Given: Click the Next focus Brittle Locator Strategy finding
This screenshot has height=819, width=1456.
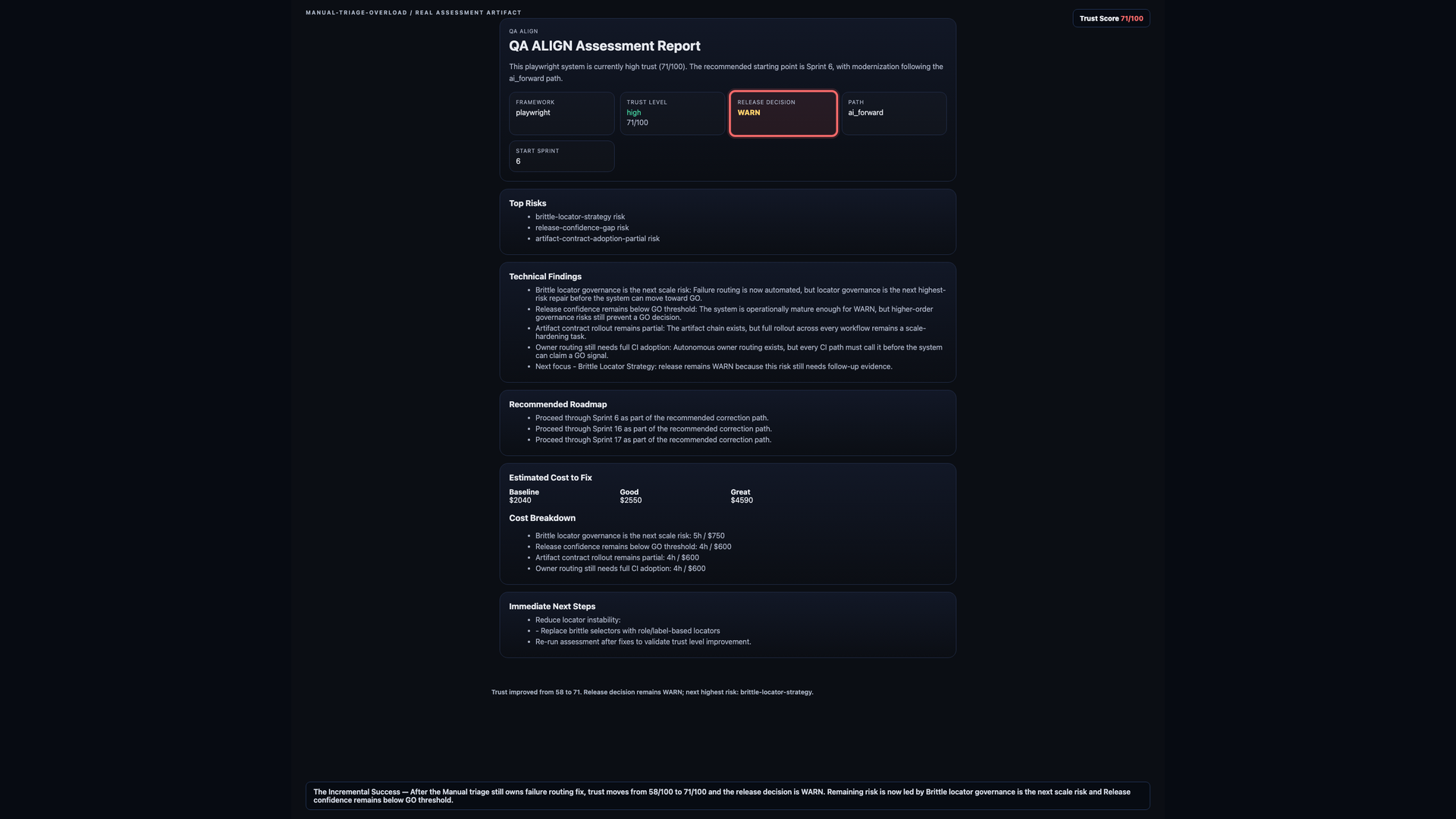Looking at the screenshot, I should point(714,367).
